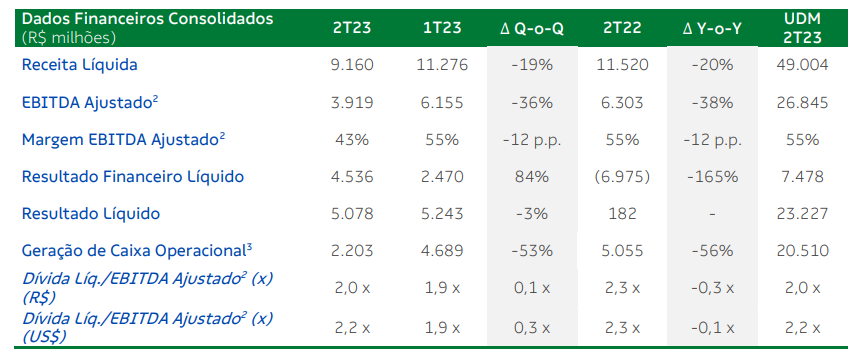This screenshot has width=866, height=360.
Task: Click the 23.227 UDM Resultado Líquido value
Action: click(802, 214)
